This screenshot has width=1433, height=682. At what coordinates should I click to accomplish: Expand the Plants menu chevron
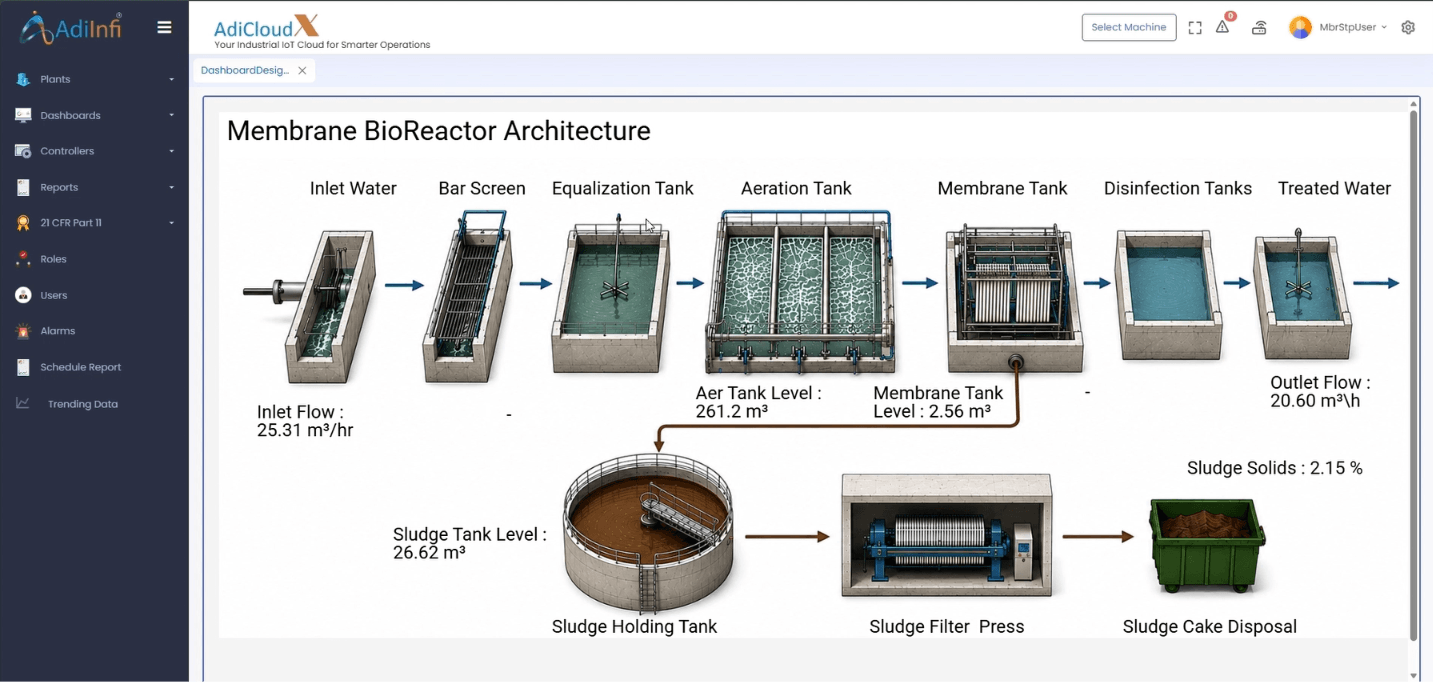click(x=172, y=79)
